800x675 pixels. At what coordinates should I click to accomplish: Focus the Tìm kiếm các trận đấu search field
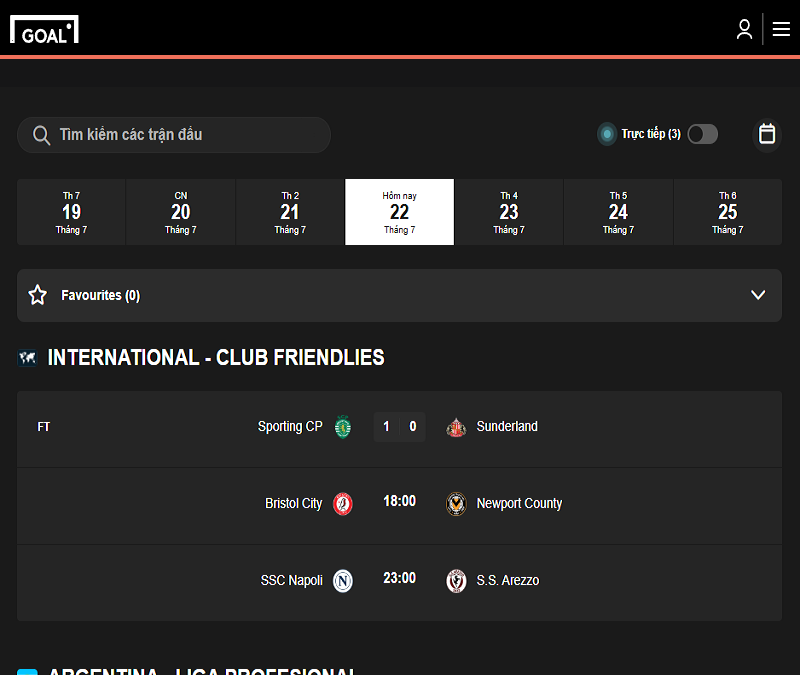tap(174, 135)
